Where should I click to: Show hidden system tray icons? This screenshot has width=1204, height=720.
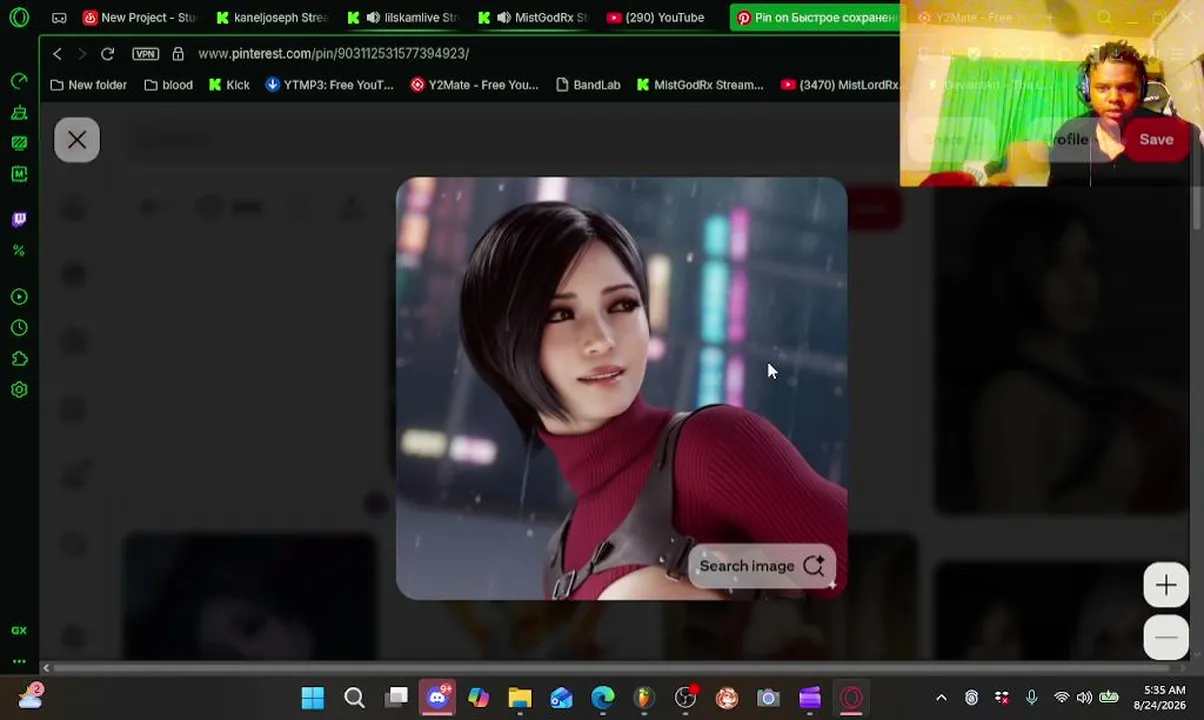941,698
